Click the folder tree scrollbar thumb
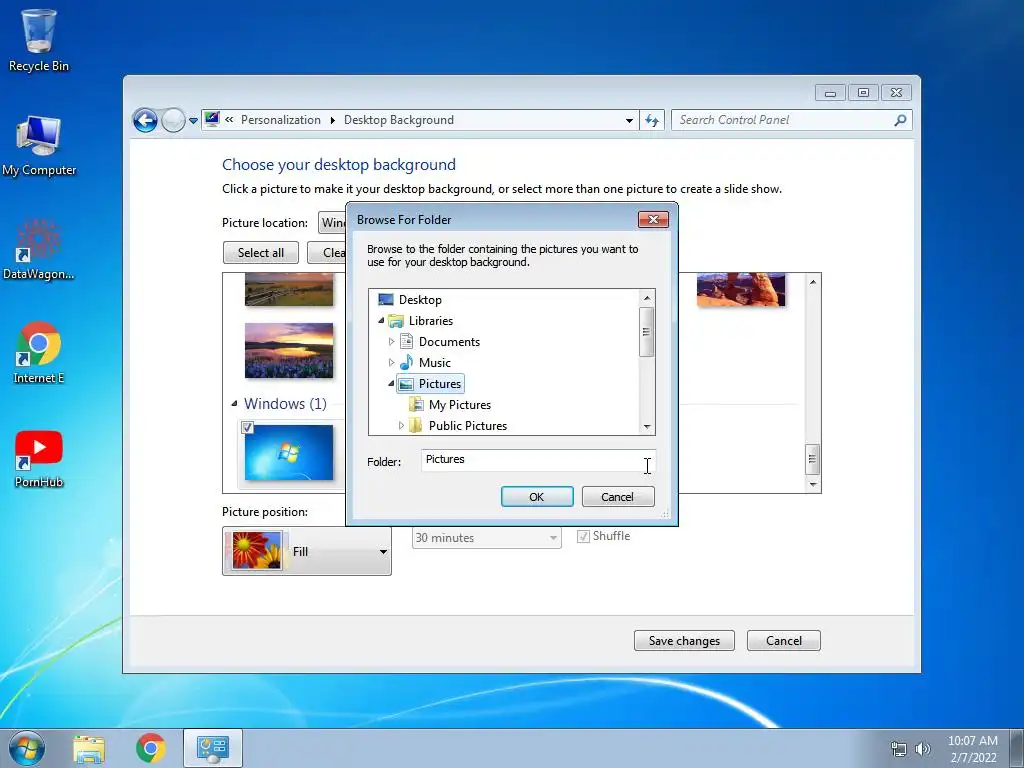1024x768 pixels. pos(647,332)
